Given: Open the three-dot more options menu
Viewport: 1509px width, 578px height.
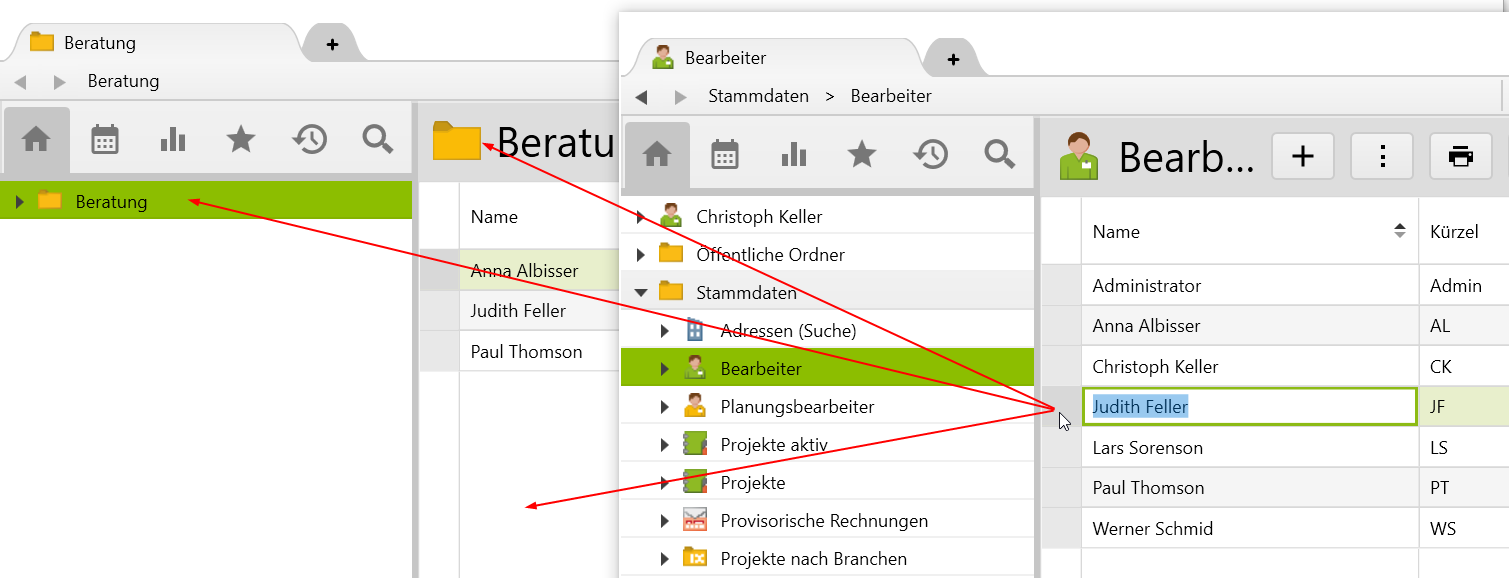Looking at the screenshot, I should pyautogui.click(x=1382, y=157).
